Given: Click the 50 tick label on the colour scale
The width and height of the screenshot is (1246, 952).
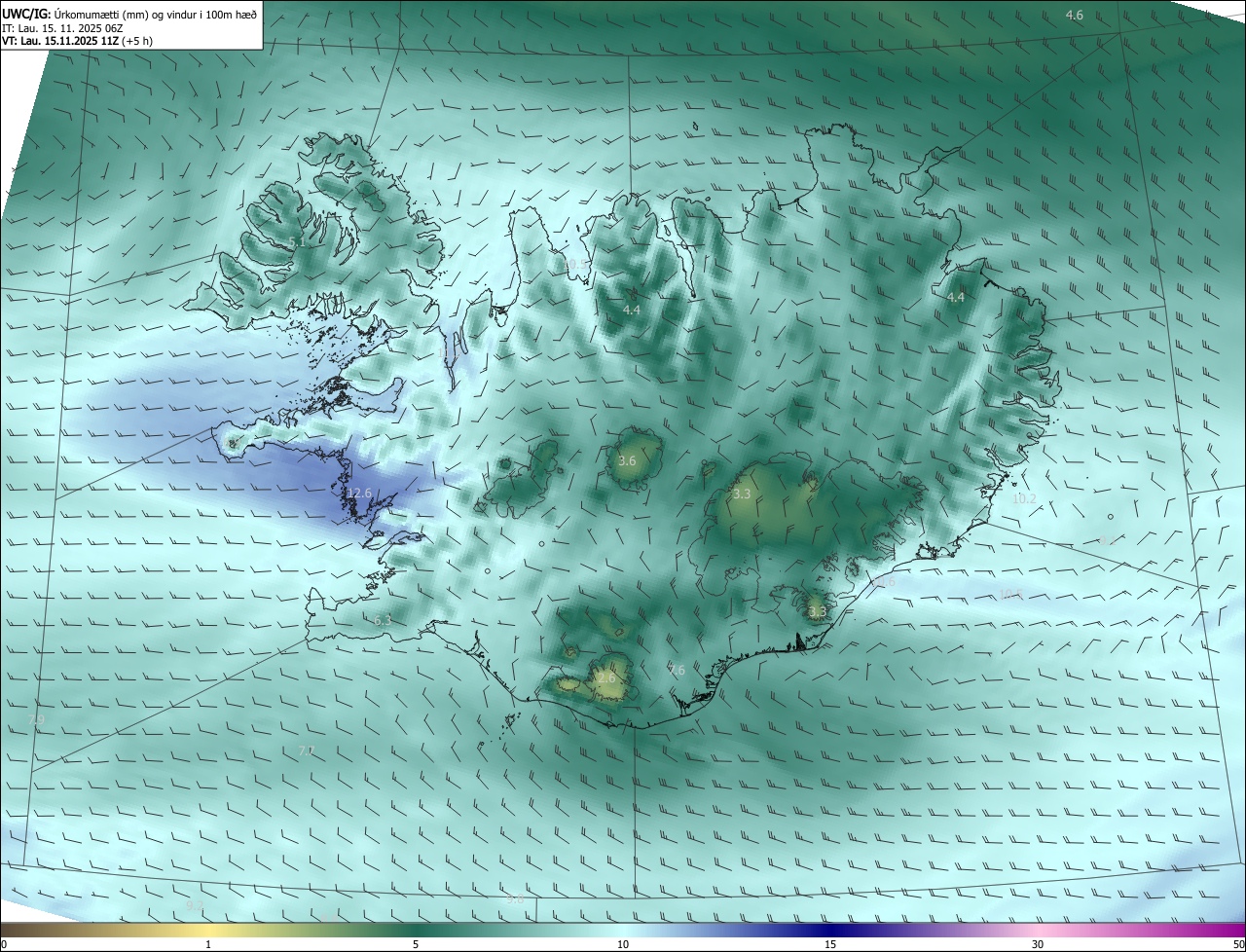Looking at the screenshot, I should (1239, 944).
